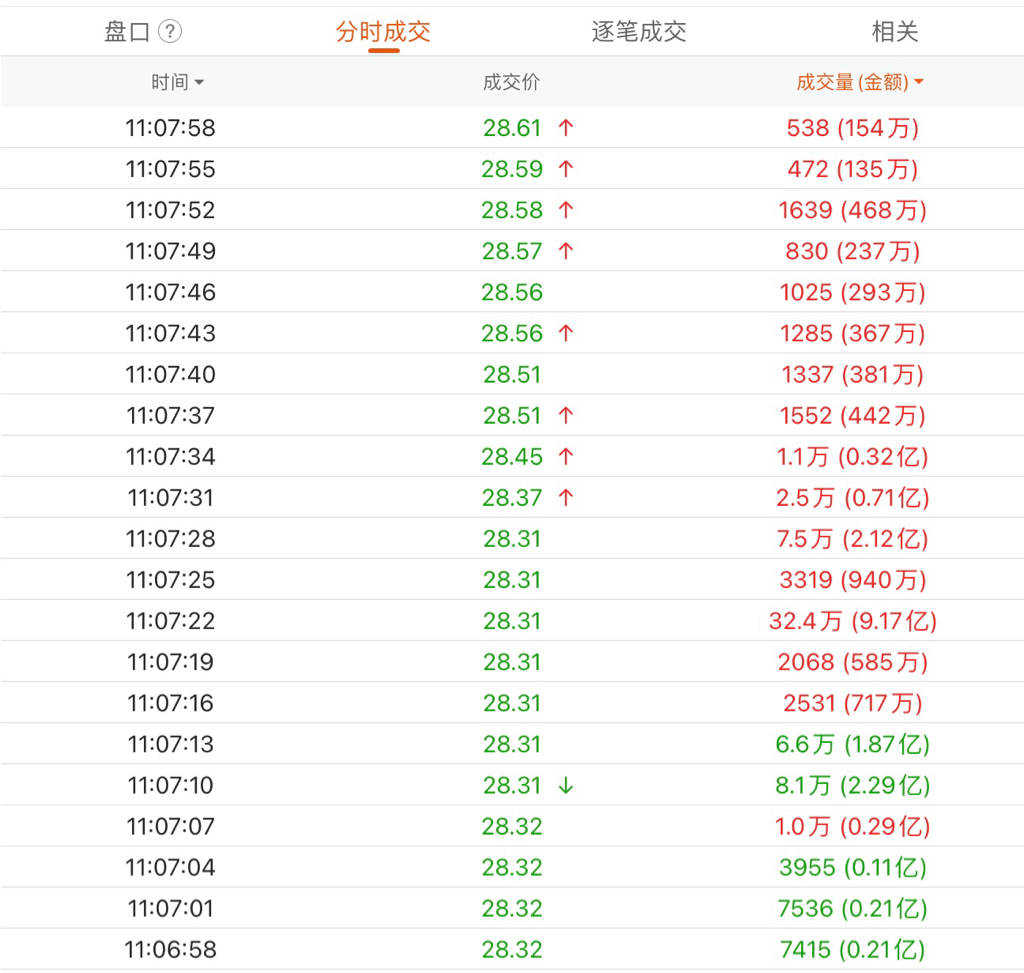Click the red up arrow beside 28.61

click(x=566, y=128)
